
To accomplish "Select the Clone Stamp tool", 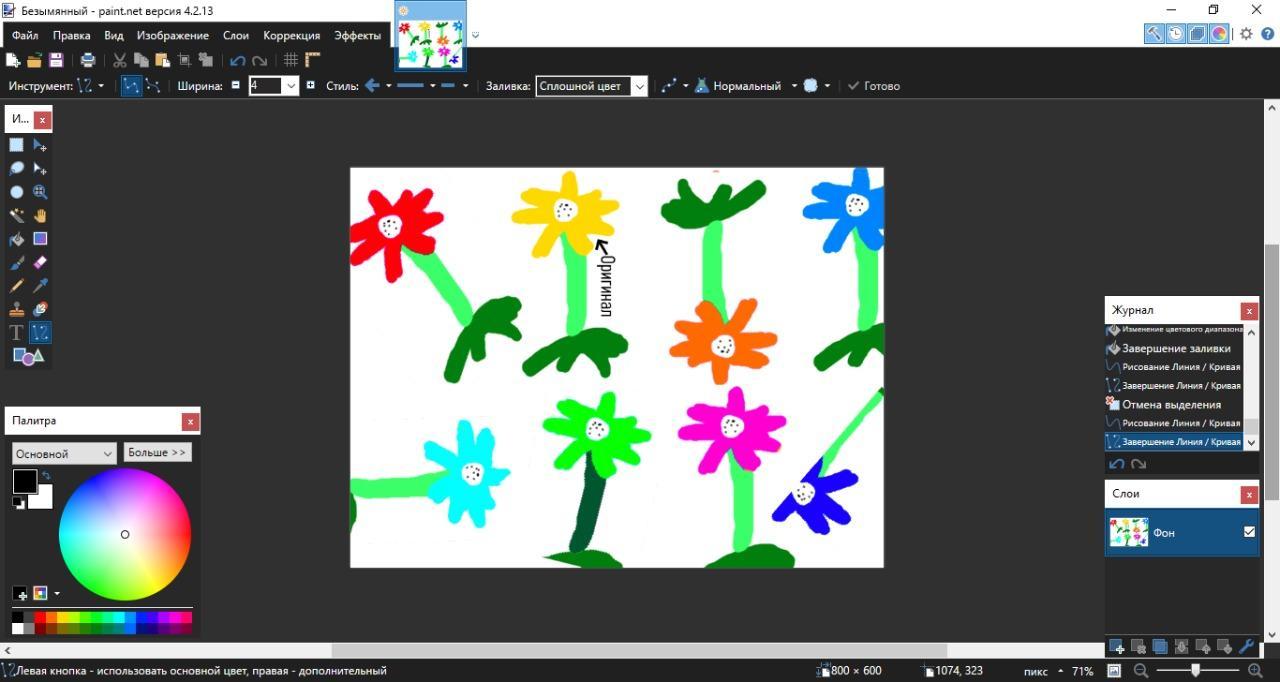I will point(17,309).
